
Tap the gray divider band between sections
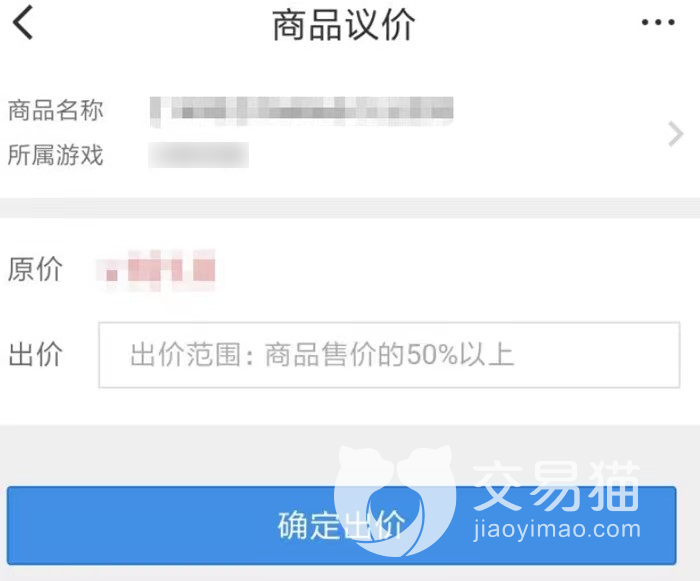click(350, 208)
